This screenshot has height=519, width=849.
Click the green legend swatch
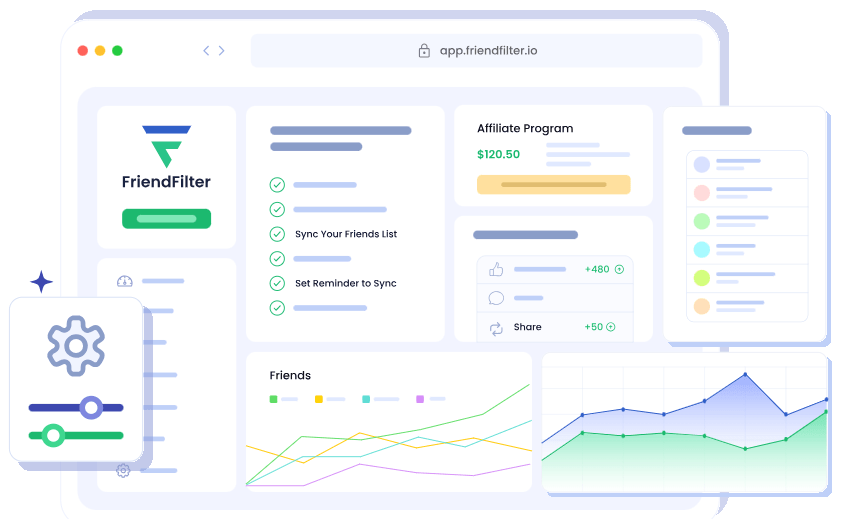273,399
